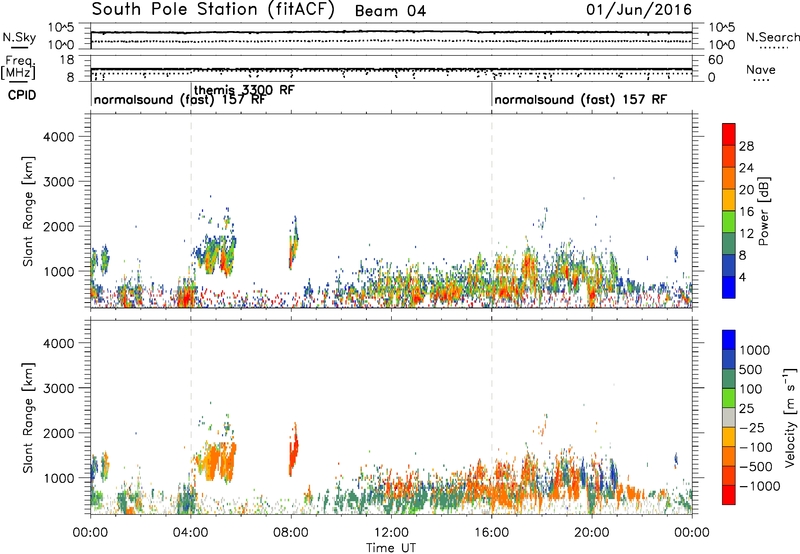This screenshot has height=554, width=800.
Task: Click the '08:00' time axis label
Action: (291, 533)
